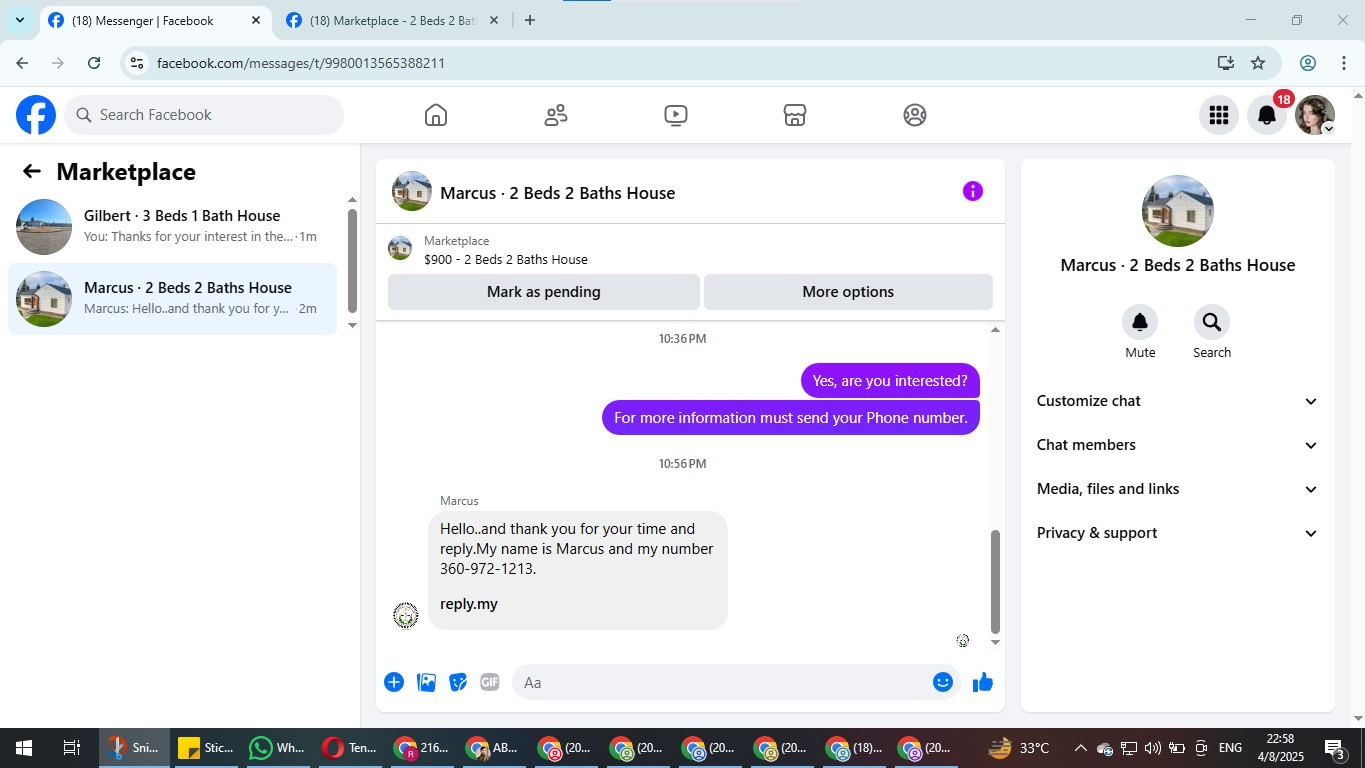Click the Facebook logo

[x=36, y=115]
